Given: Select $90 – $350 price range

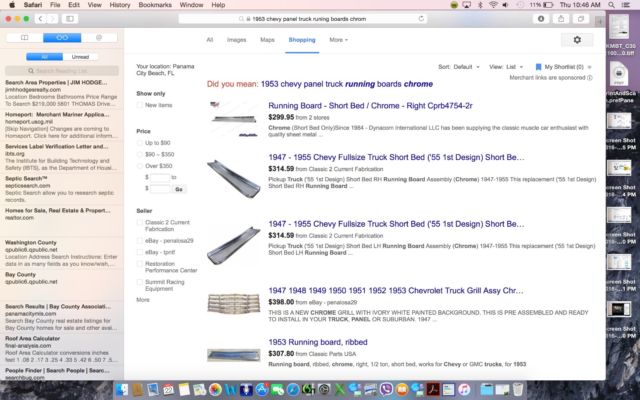Looking at the screenshot, I should pyautogui.click(x=140, y=154).
